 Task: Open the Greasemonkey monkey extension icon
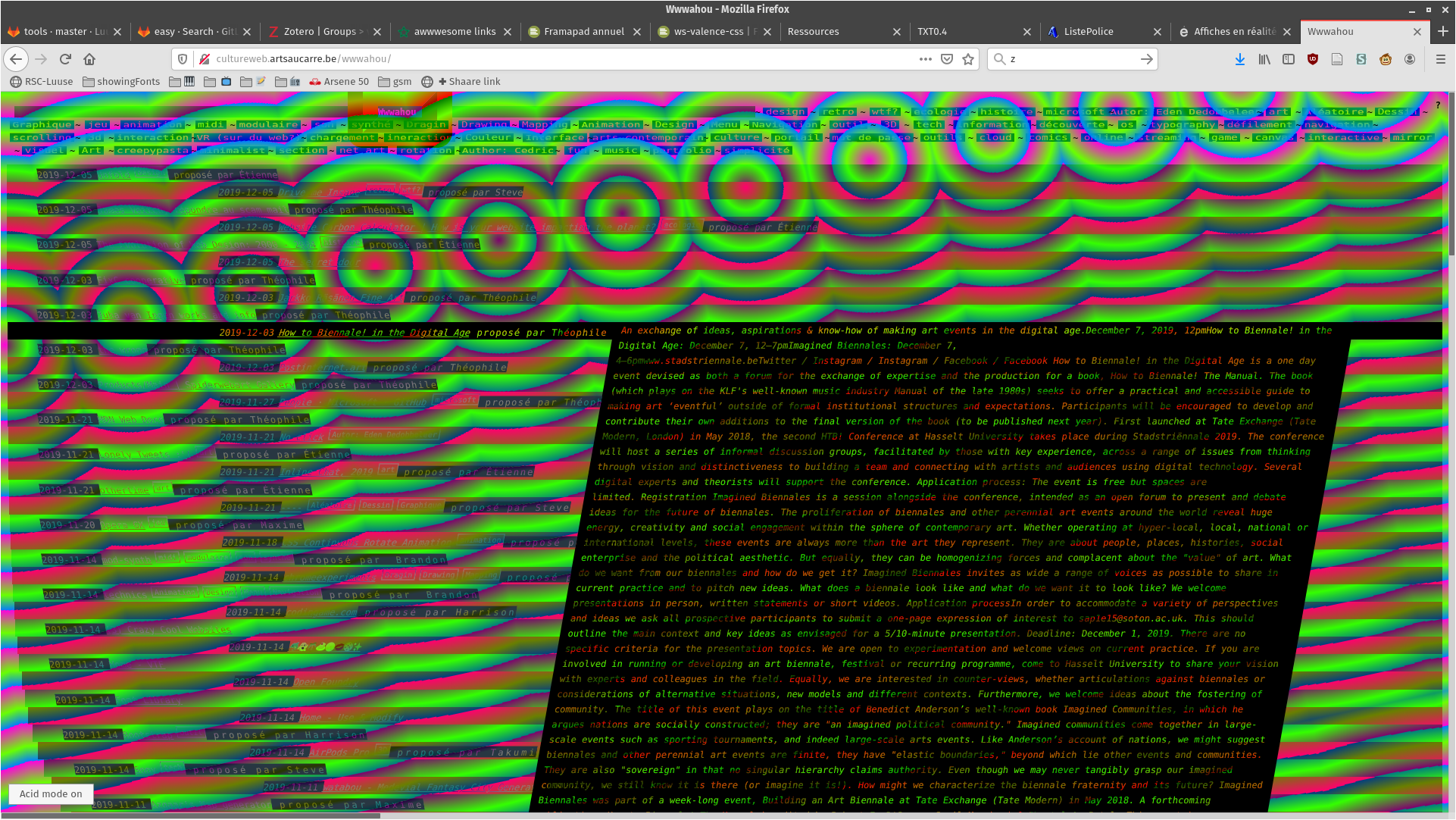(1386, 59)
